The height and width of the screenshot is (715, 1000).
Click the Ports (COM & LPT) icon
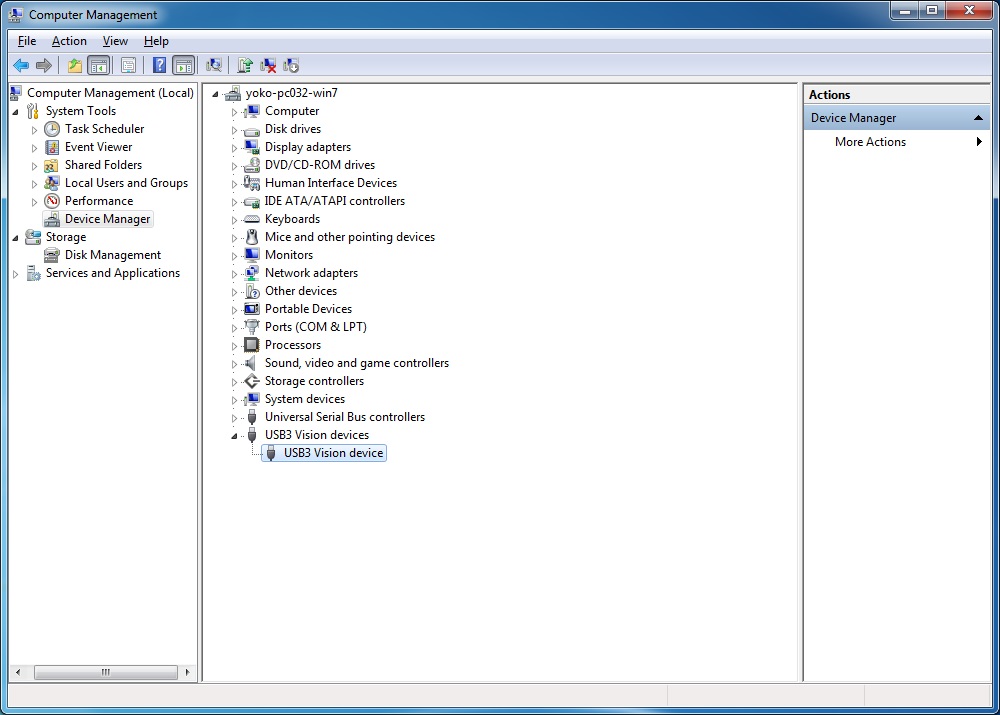(x=253, y=327)
